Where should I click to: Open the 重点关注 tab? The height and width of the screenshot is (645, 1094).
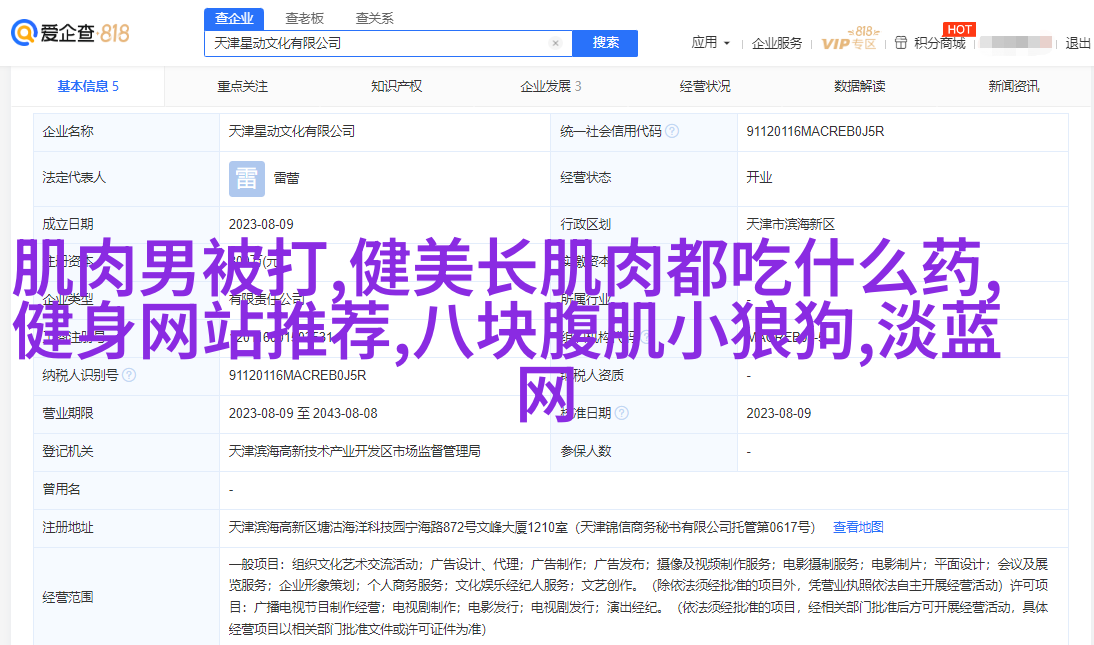(242, 86)
